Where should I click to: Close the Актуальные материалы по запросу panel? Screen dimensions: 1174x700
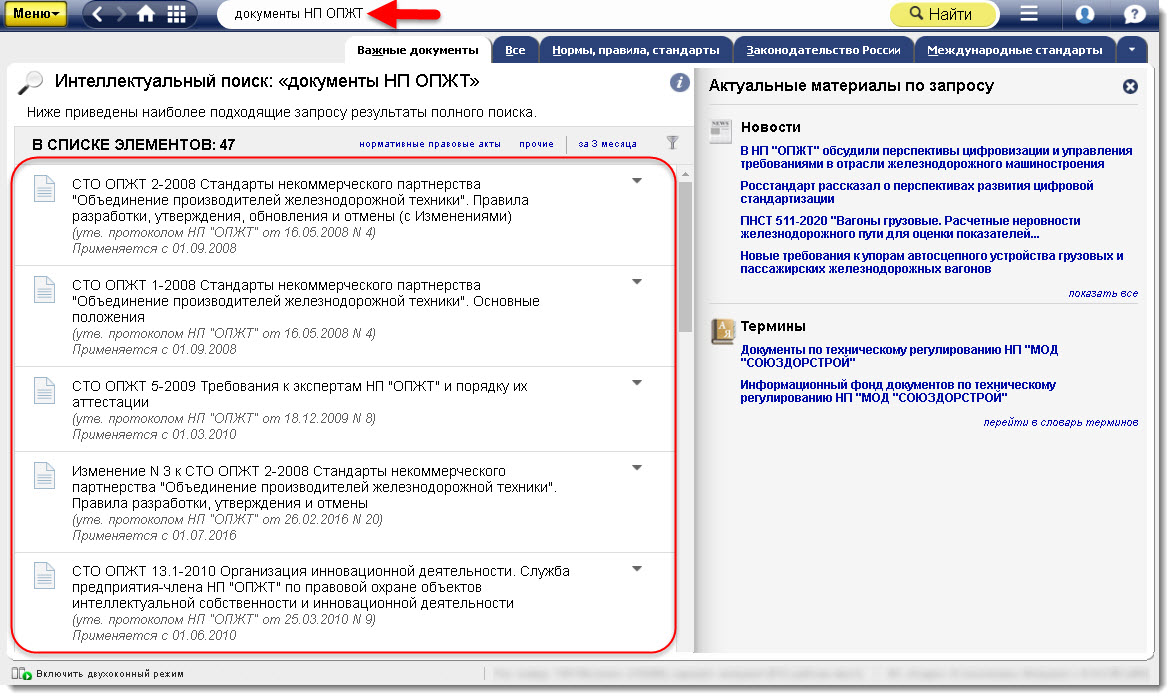tap(1130, 87)
